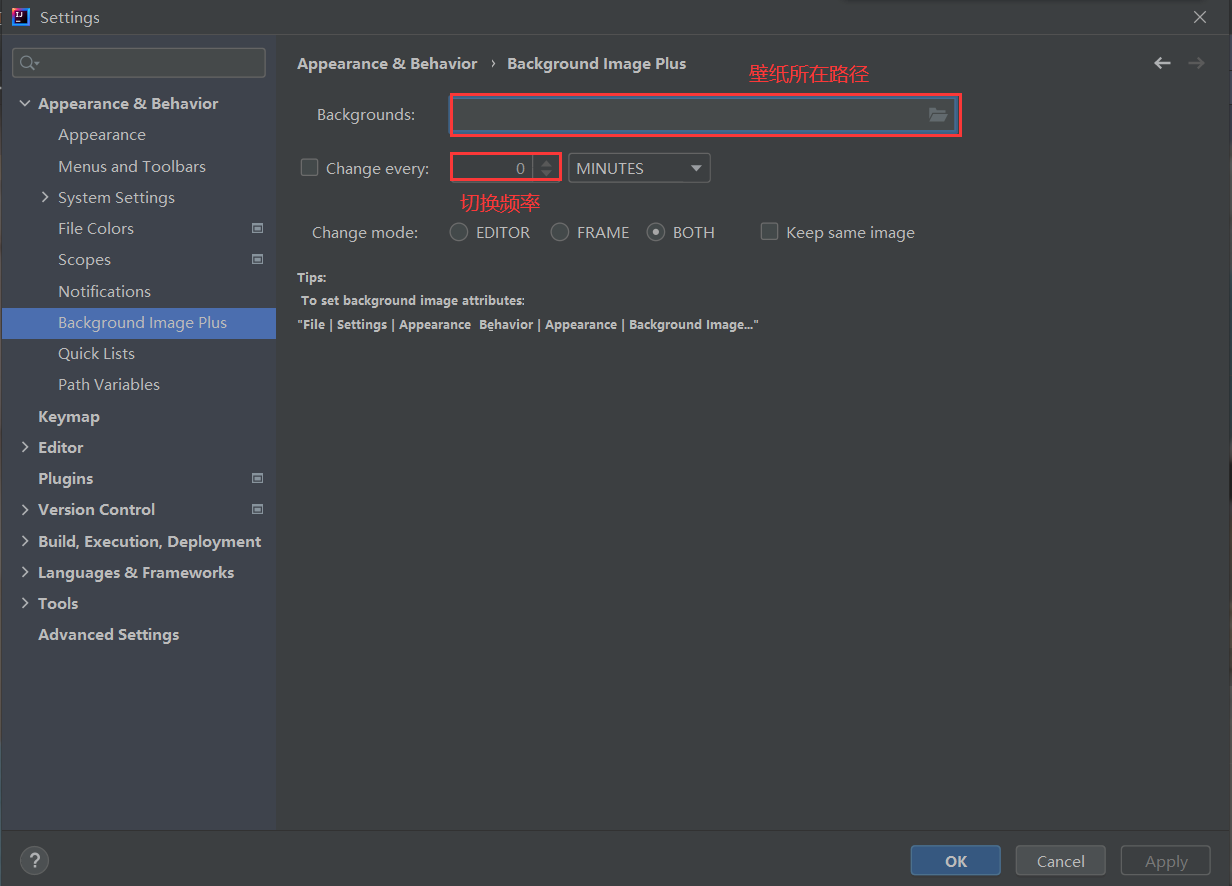Open help with question mark button
Image resolution: width=1232 pixels, height=886 pixels.
(34, 860)
